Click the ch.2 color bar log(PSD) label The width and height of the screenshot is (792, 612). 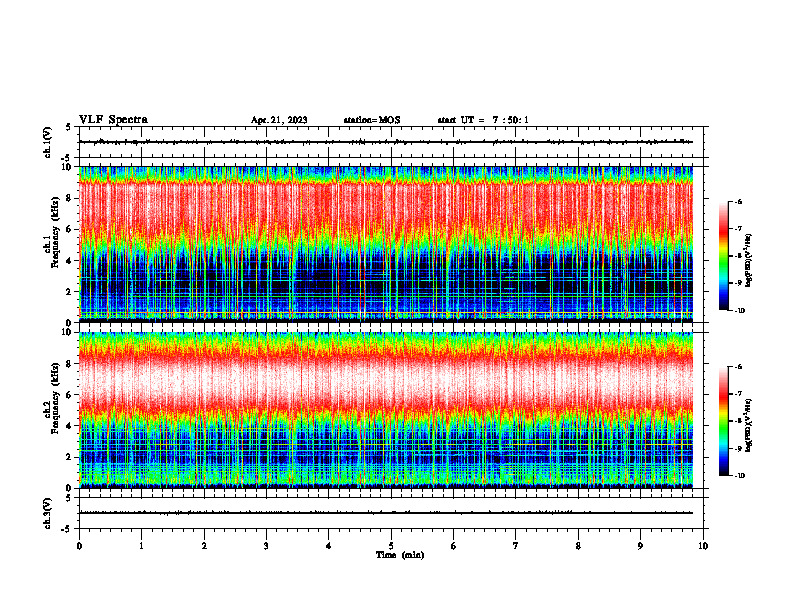748,425
